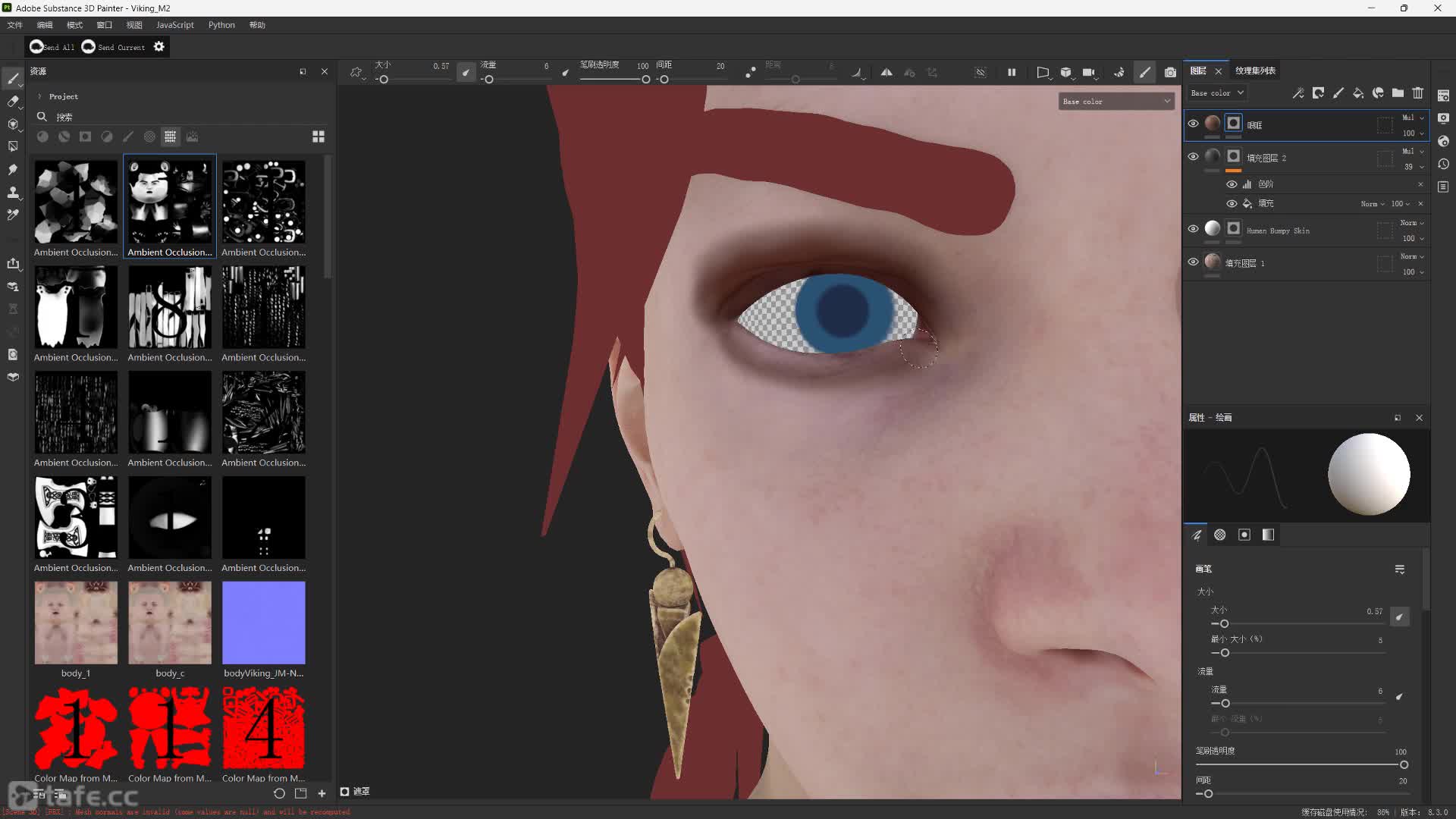Switch to stencil tab in brush properties
Image resolution: width=1456 pixels, height=819 pixels.
(x=1244, y=535)
